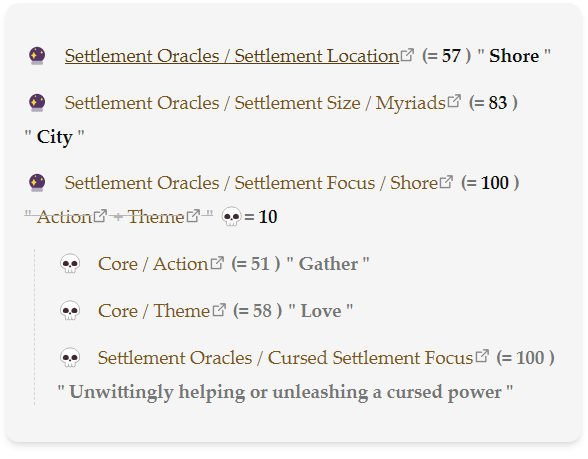Click external link icon after Myriads
588x459 pixels.
[454, 101]
